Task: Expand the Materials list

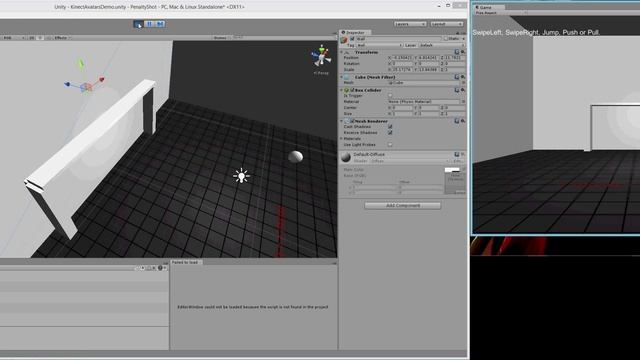Action: click(342, 139)
